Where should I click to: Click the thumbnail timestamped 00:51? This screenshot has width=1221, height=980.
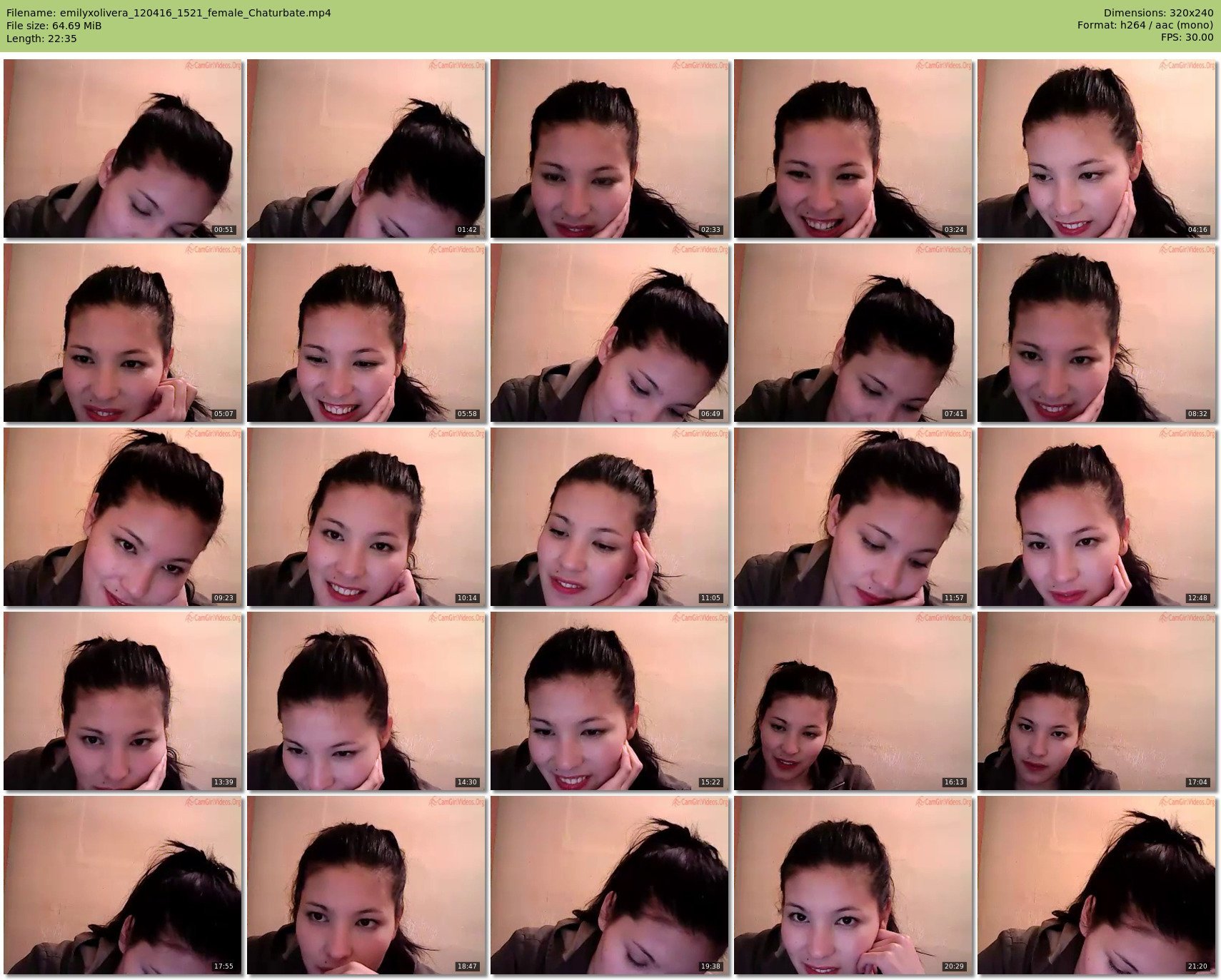(123, 148)
